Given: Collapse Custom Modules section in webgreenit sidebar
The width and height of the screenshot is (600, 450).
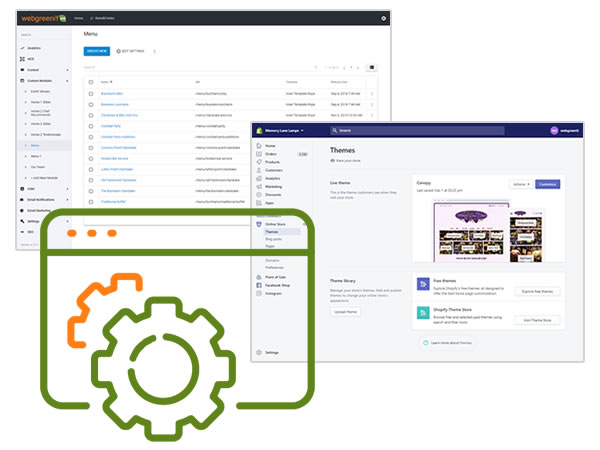Looking at the screenshot, I should point(67,81).
